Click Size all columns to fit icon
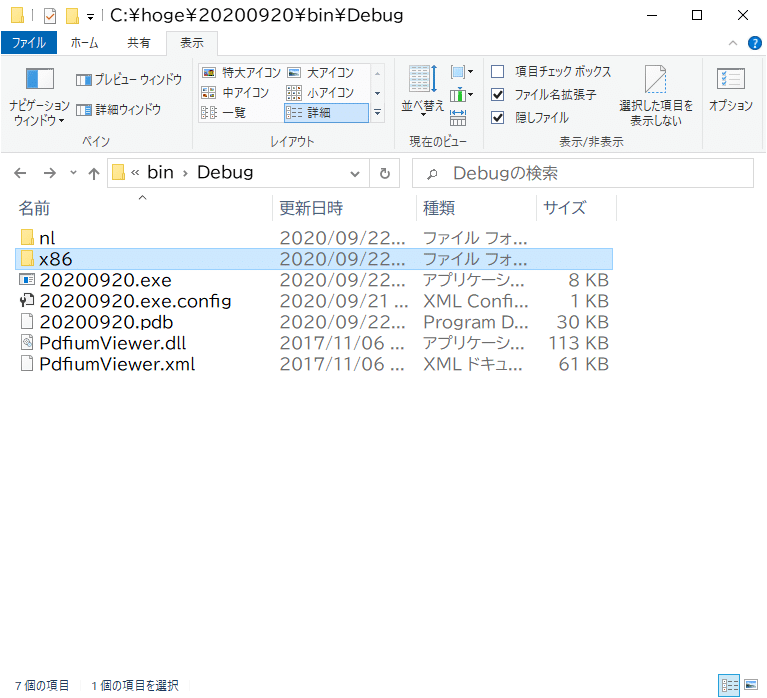 point(458,118)
